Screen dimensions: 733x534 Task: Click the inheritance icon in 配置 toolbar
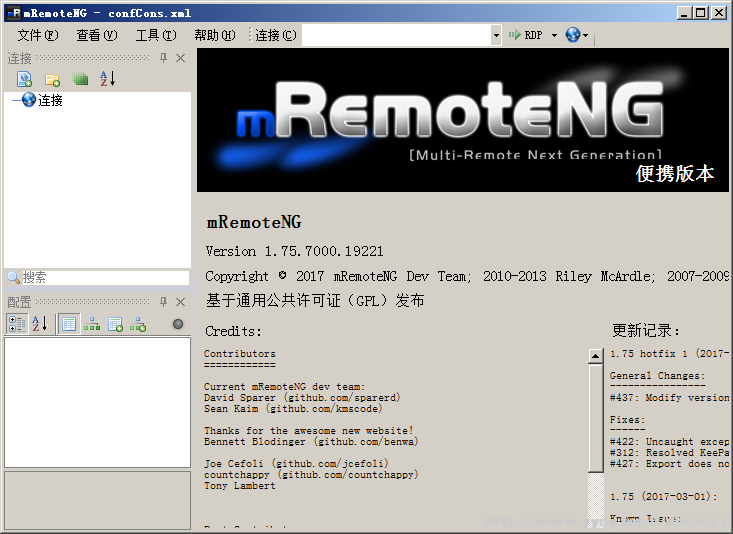[x=92, y=324]
